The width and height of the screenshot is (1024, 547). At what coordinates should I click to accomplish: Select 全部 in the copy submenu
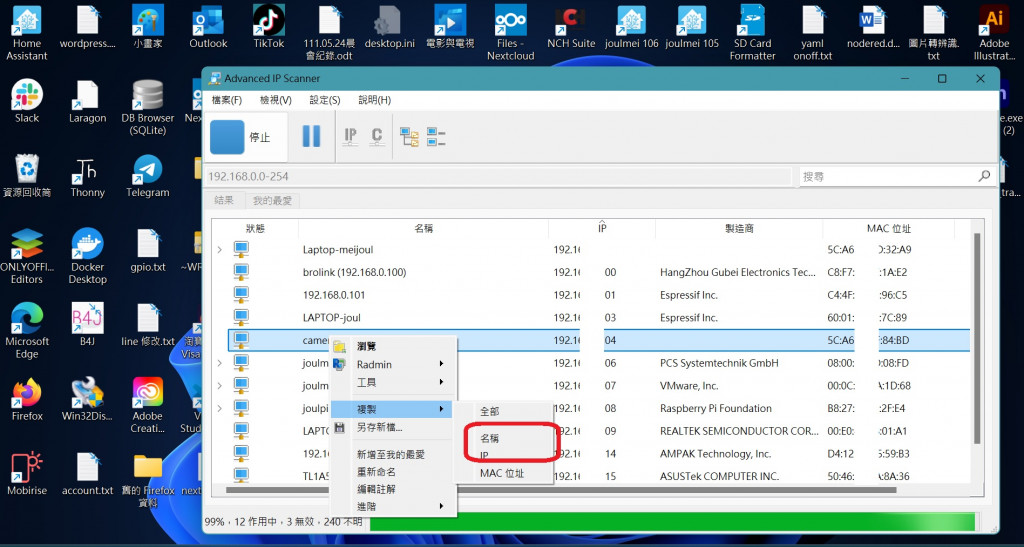tap(504, 411)
